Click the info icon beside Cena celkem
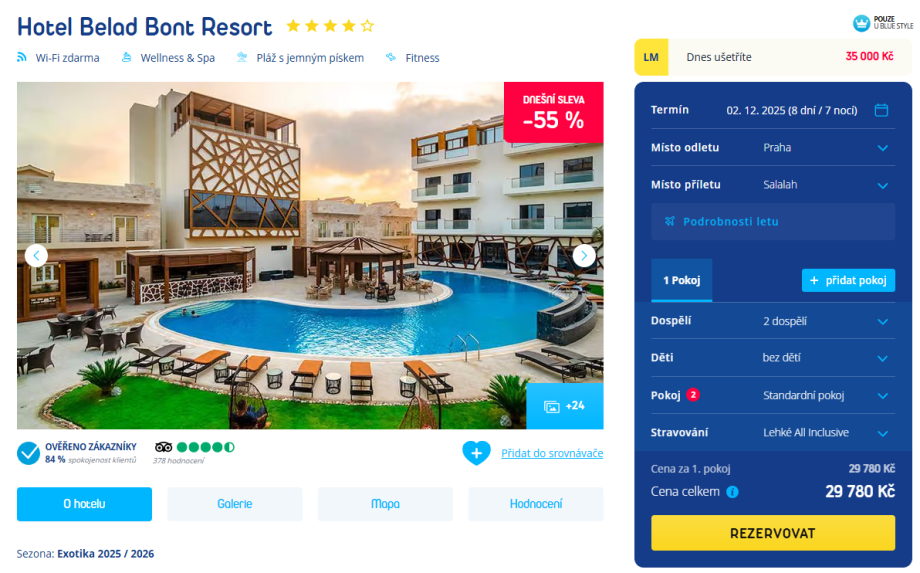The image size is (920, 573). (x=732, y=492)
